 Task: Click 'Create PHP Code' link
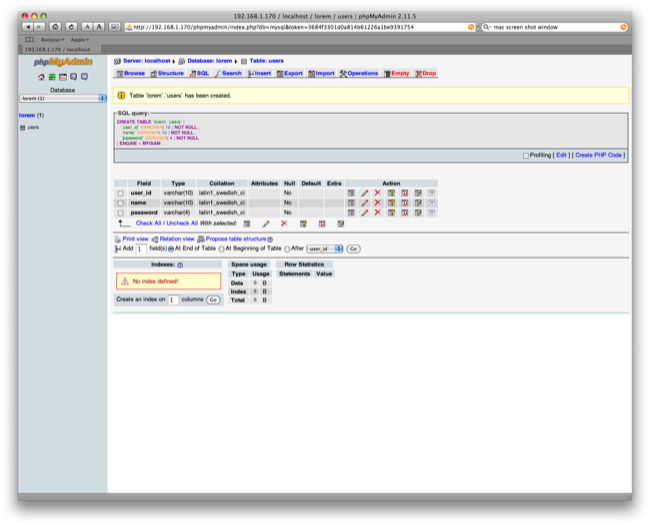click(598, 155)
